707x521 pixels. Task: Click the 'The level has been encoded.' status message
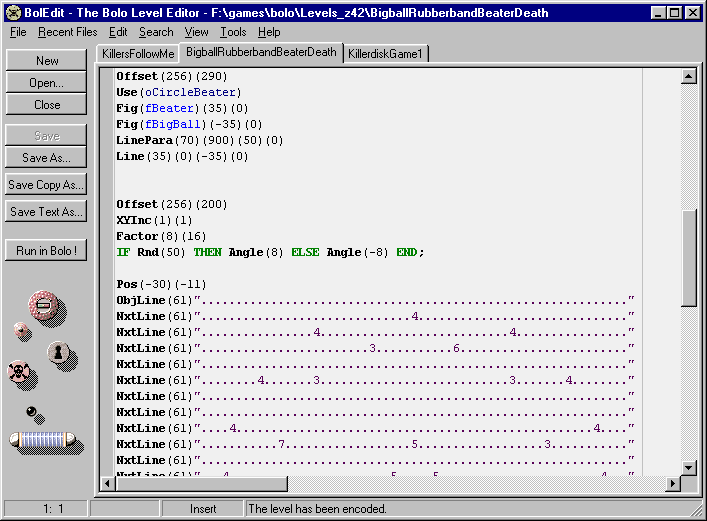point(317,509)
